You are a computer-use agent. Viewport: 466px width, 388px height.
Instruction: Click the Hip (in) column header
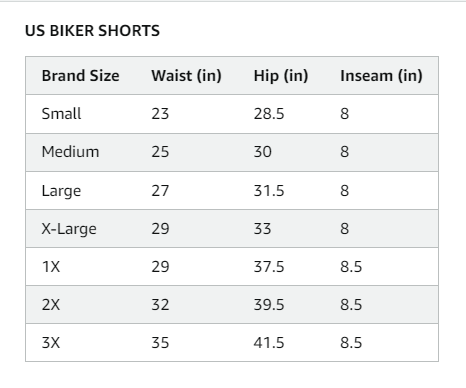tap(281, 76)
